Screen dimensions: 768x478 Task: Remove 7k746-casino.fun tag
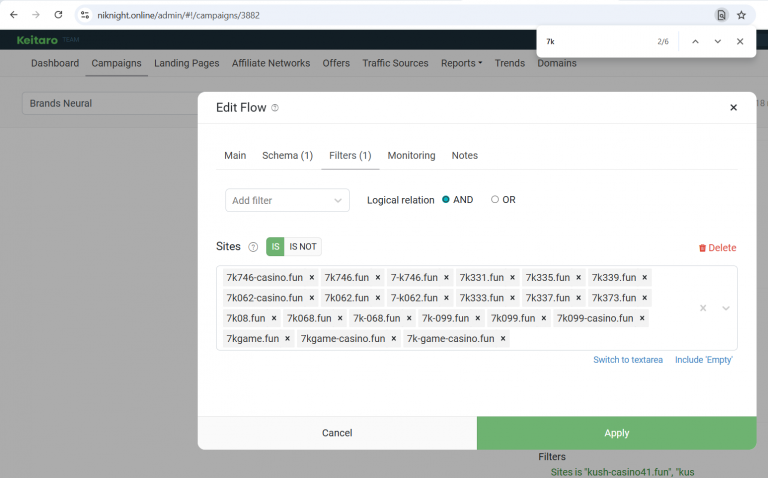click(312, 278)
